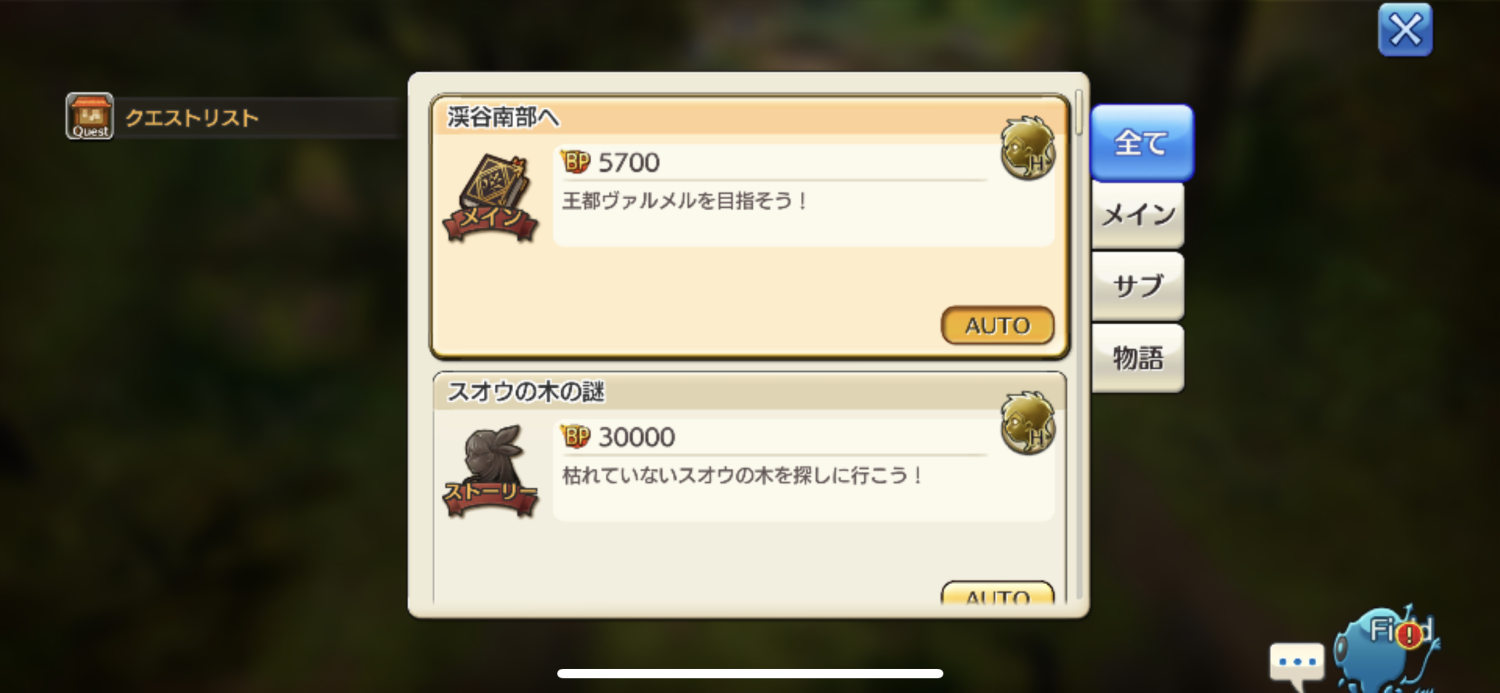1500x693 pixels.
Task: Start AUTO for スオウの木の謎 quest
Action: tap(997, 593)
